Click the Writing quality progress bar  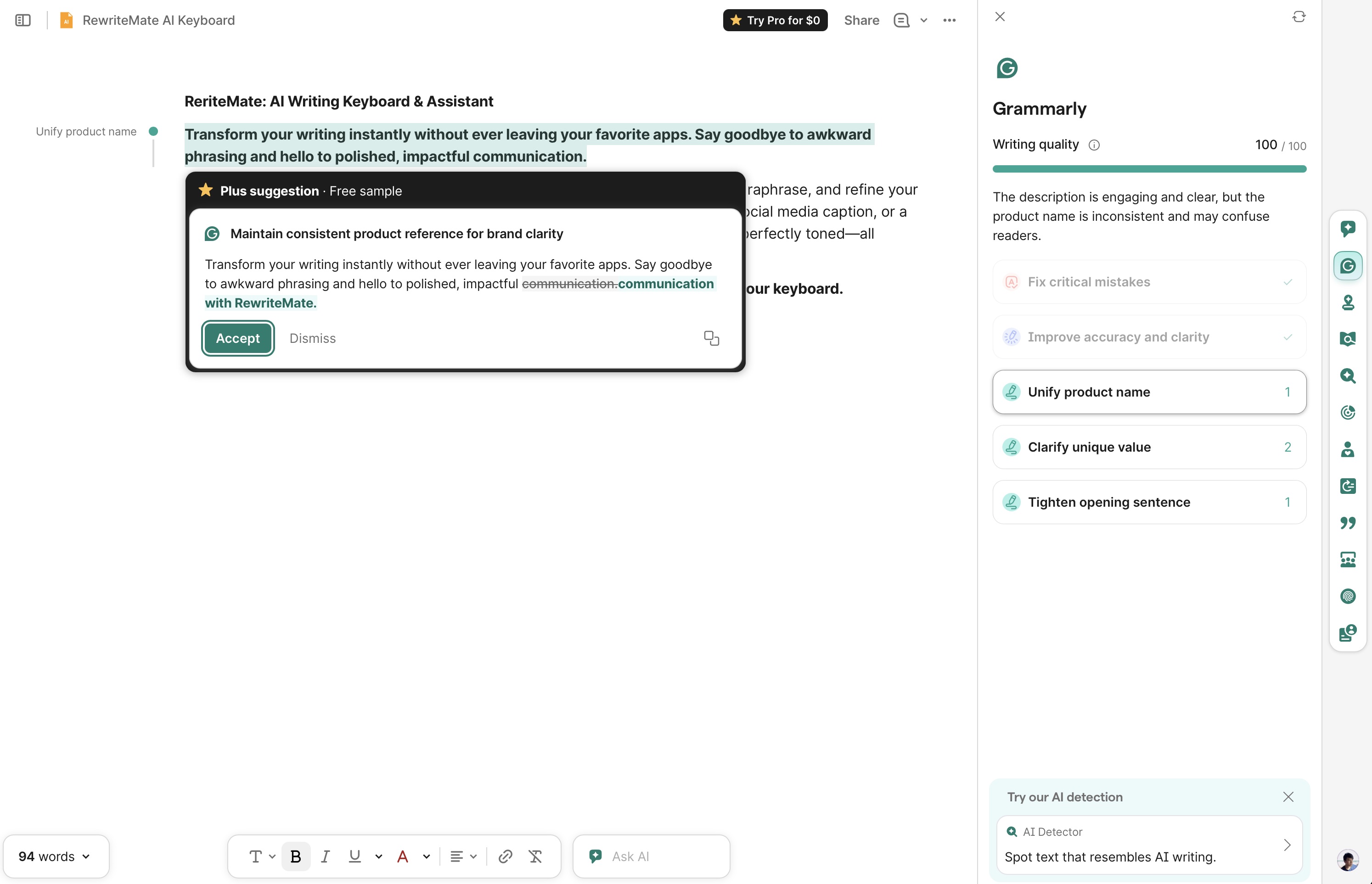click(1149, 169)
